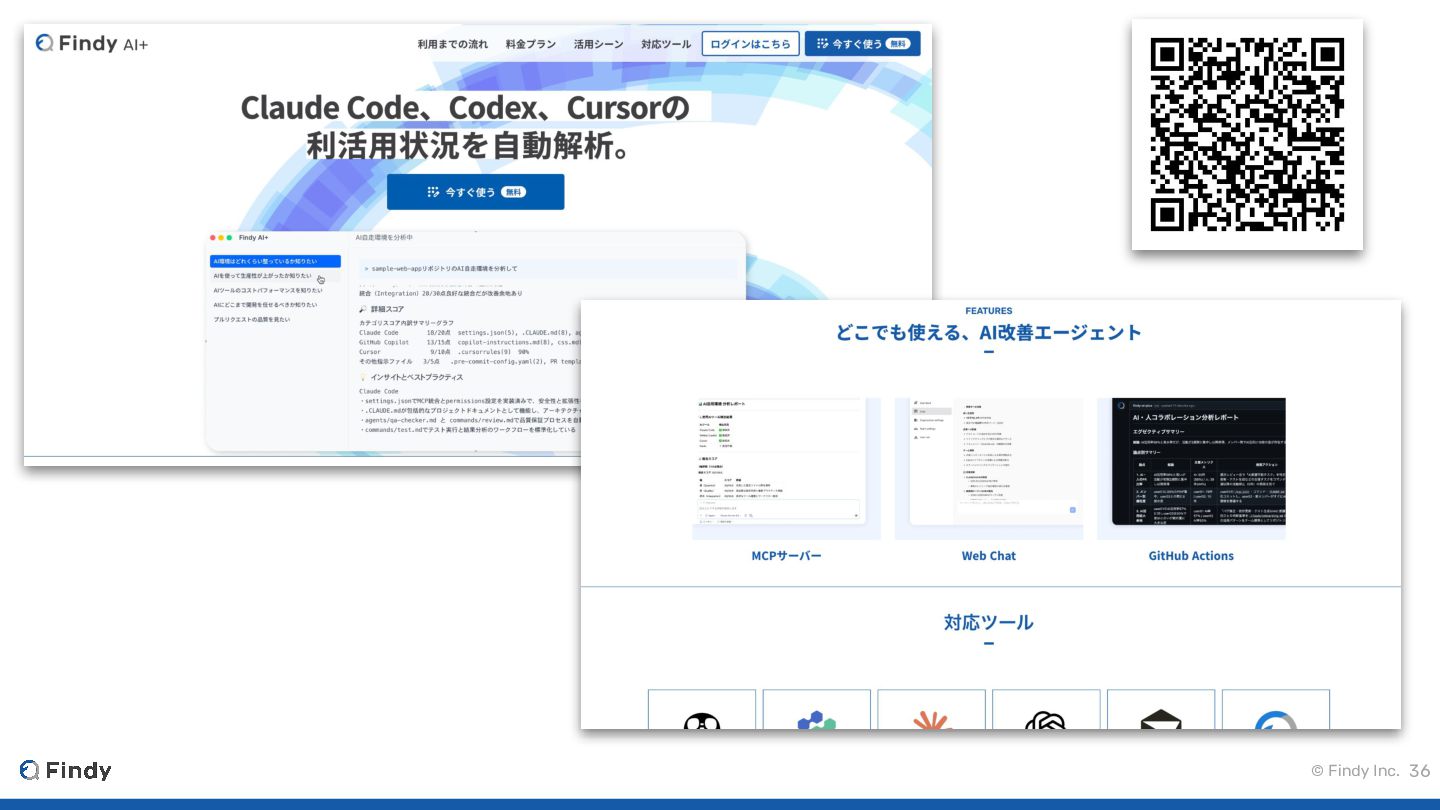Viewport: 1440px width, 810px height.
Task: Click the slide page number 36
Action: tap(1419, 771)
